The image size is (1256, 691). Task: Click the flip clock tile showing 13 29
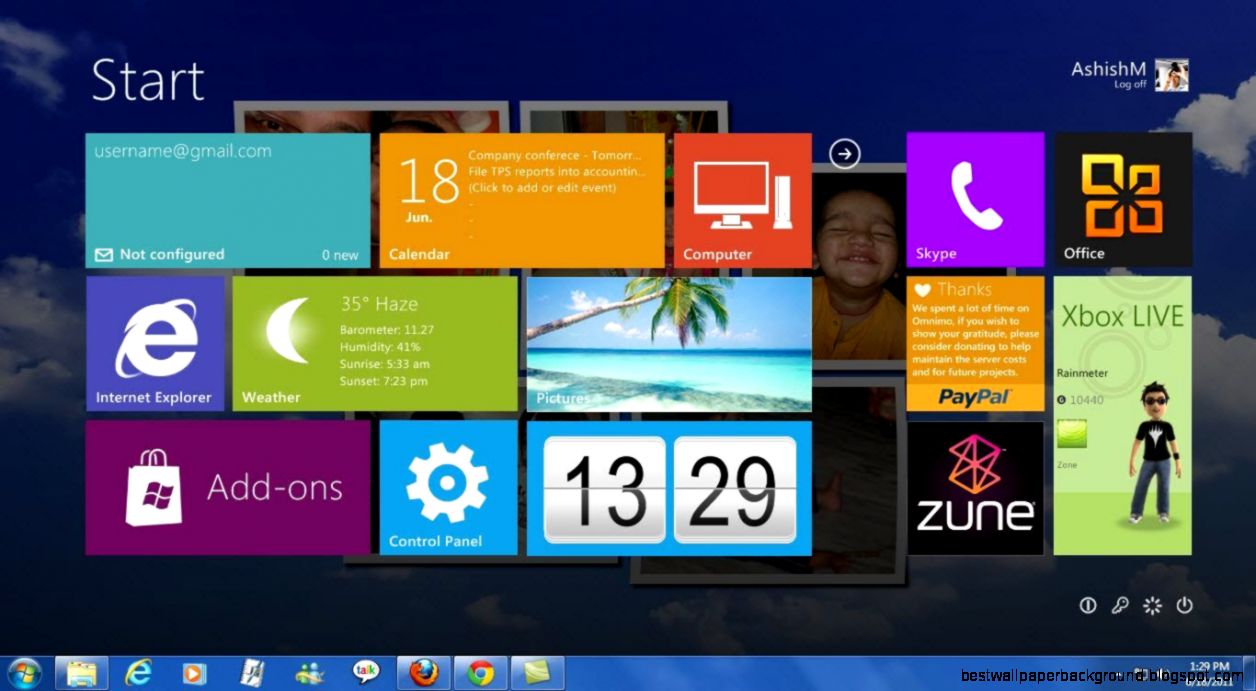tap(669, 488)
